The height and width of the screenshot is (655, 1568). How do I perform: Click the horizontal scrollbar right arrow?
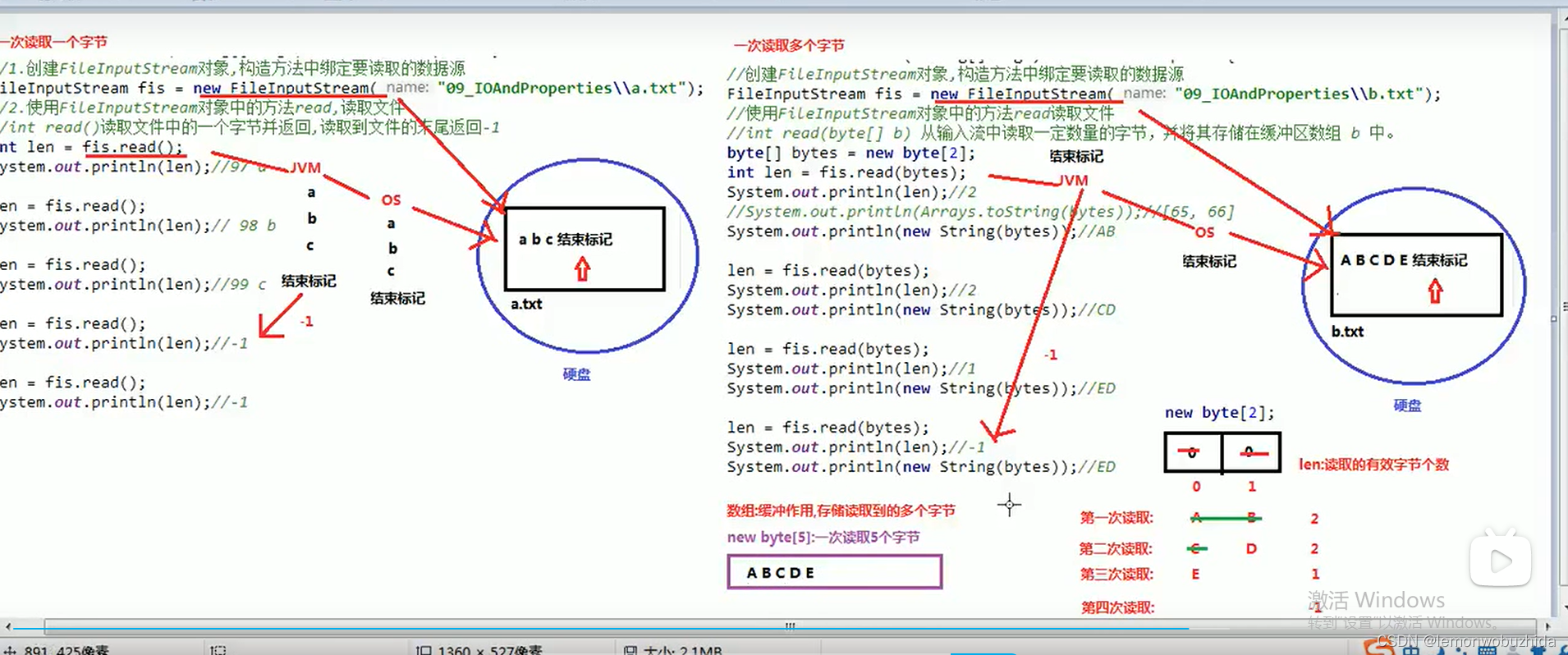[x=1547, y=625]
